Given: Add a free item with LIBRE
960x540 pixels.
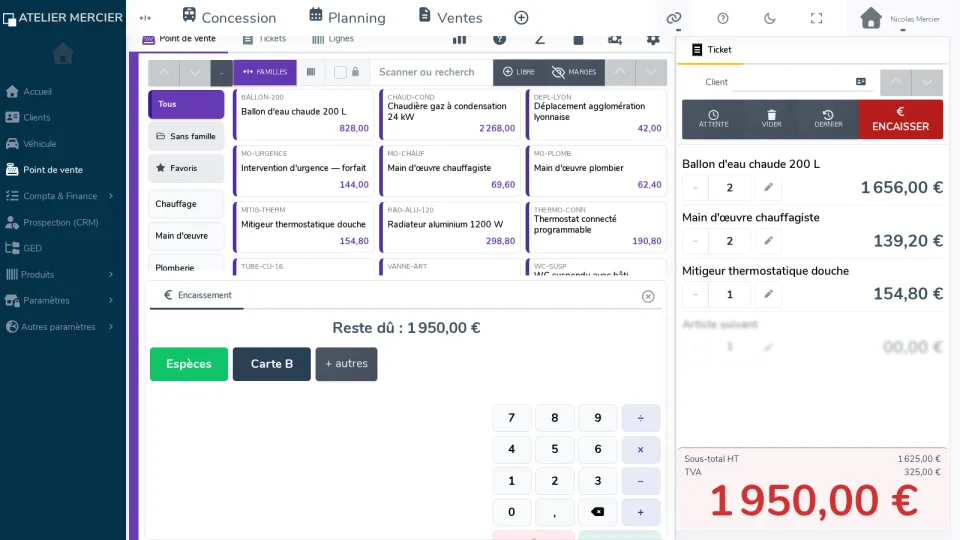Looking at the screenshot, I should [519, 72].
